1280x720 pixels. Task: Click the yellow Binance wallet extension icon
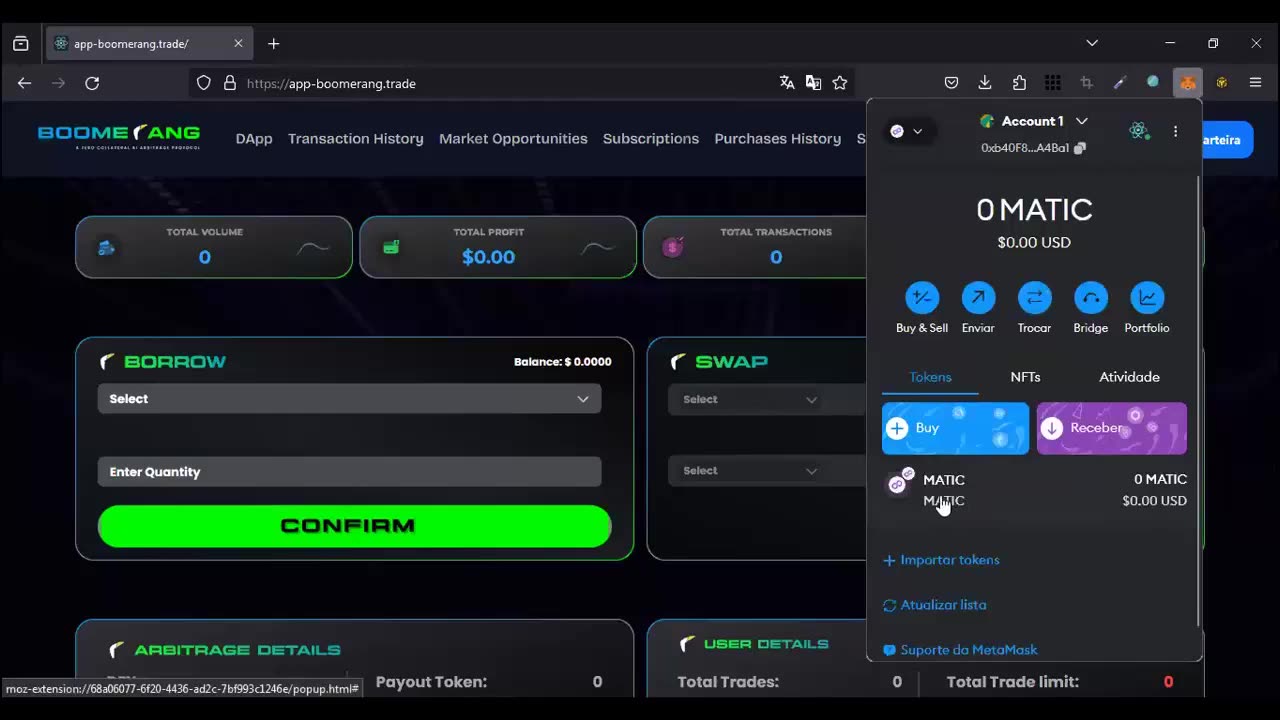click(x=1221, y=83)
